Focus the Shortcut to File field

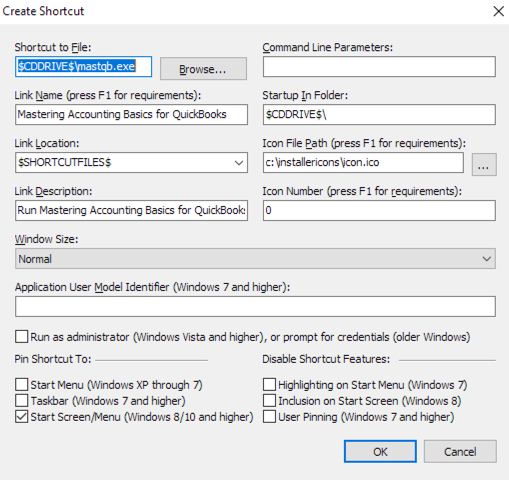click(83, 67)
